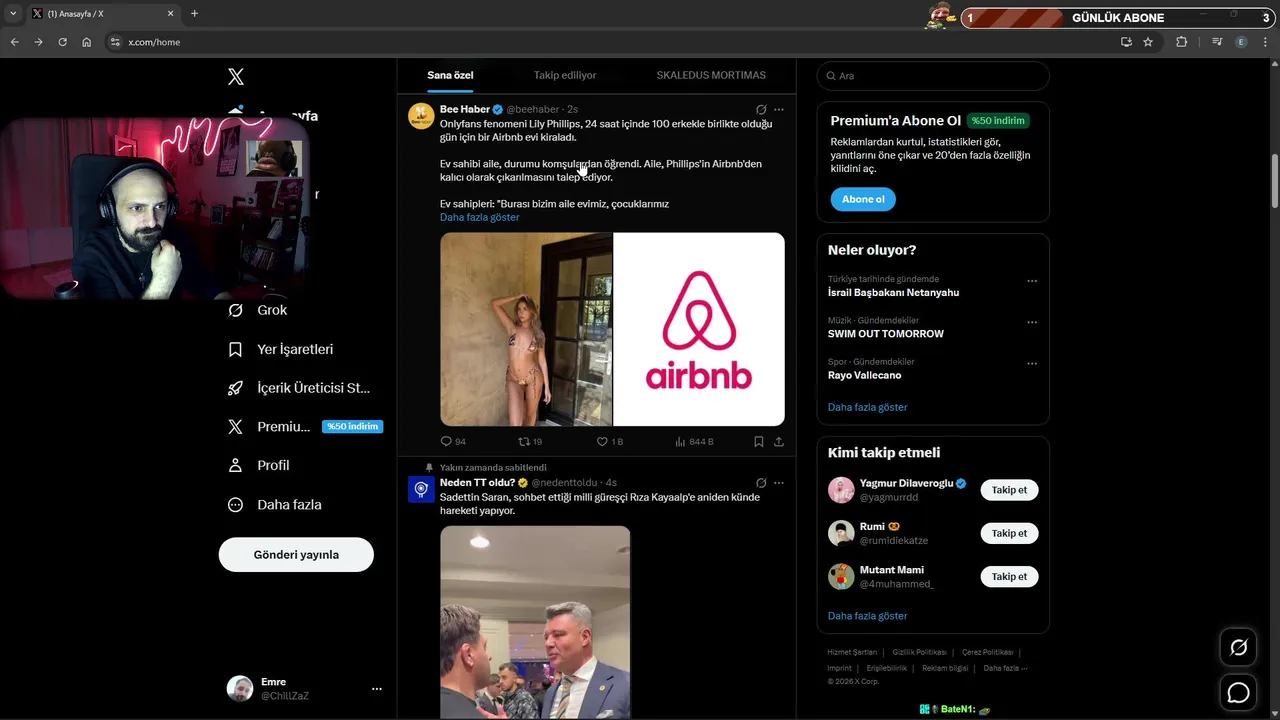This screenshot has height=720, width=1280.
Task: Expand Daha fazla footer menu
Action: tap(1005, 668)
